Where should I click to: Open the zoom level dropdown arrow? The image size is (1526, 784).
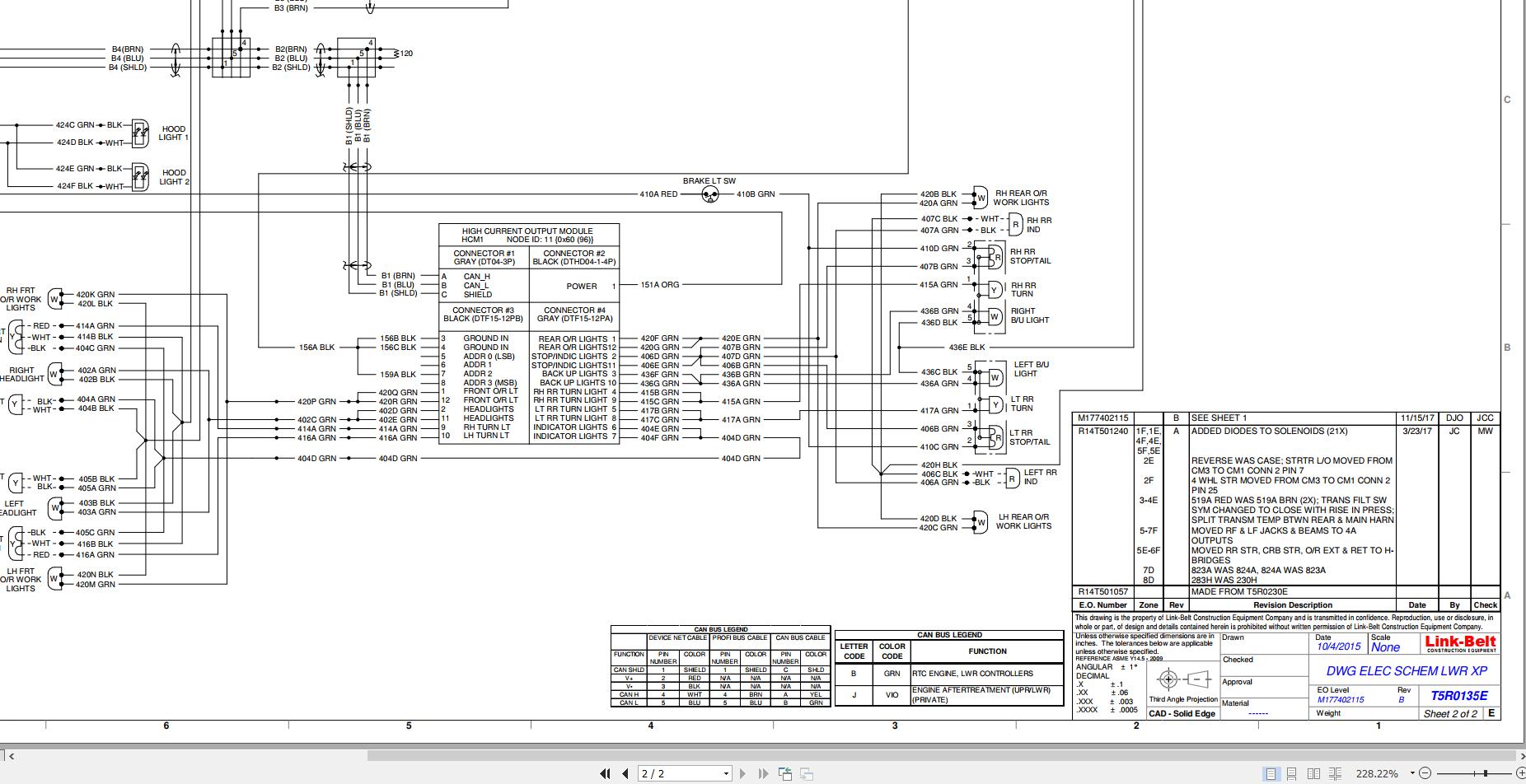[1411, 773]
